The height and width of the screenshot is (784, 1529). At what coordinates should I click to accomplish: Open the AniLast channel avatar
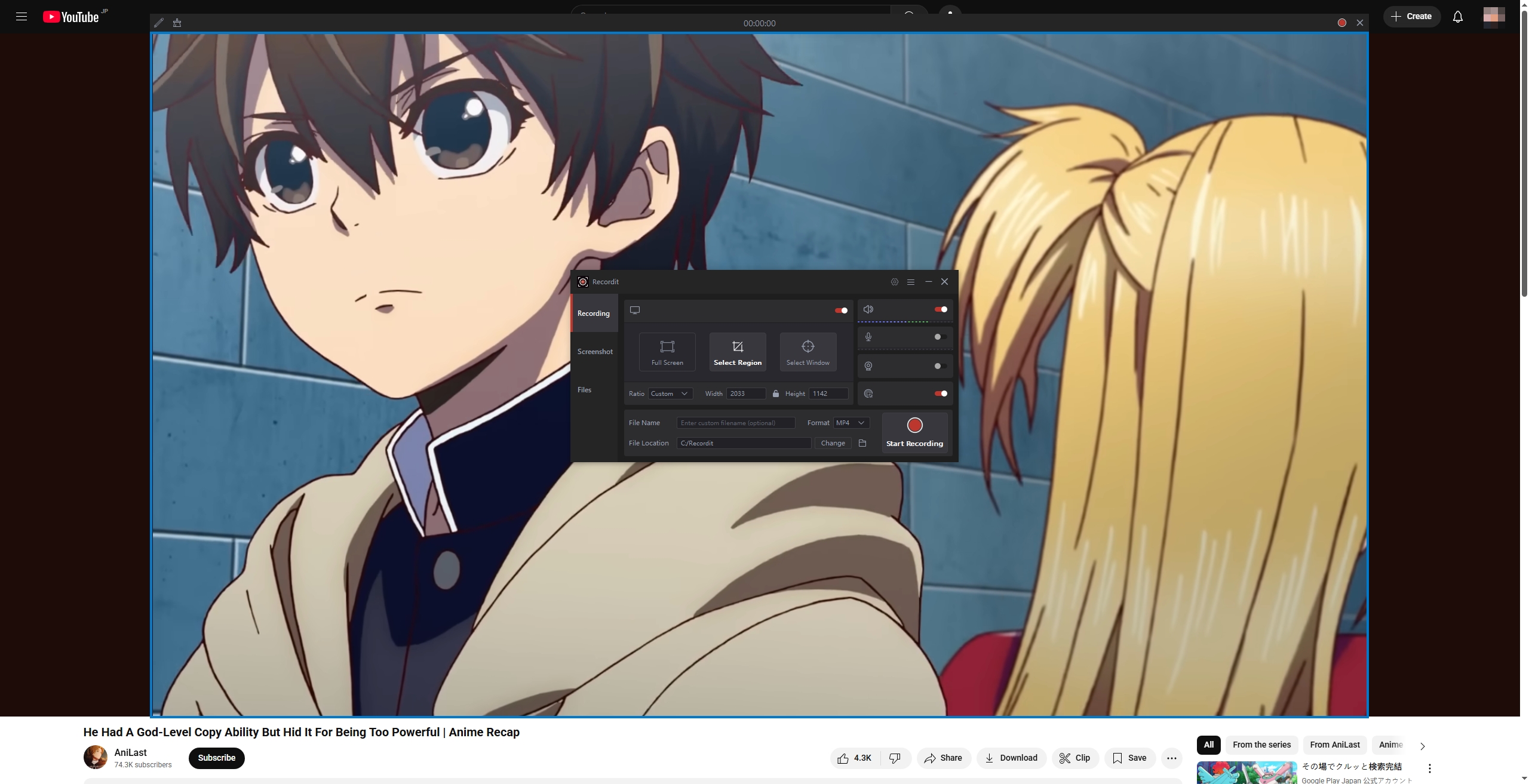click(x=96, y=757)
